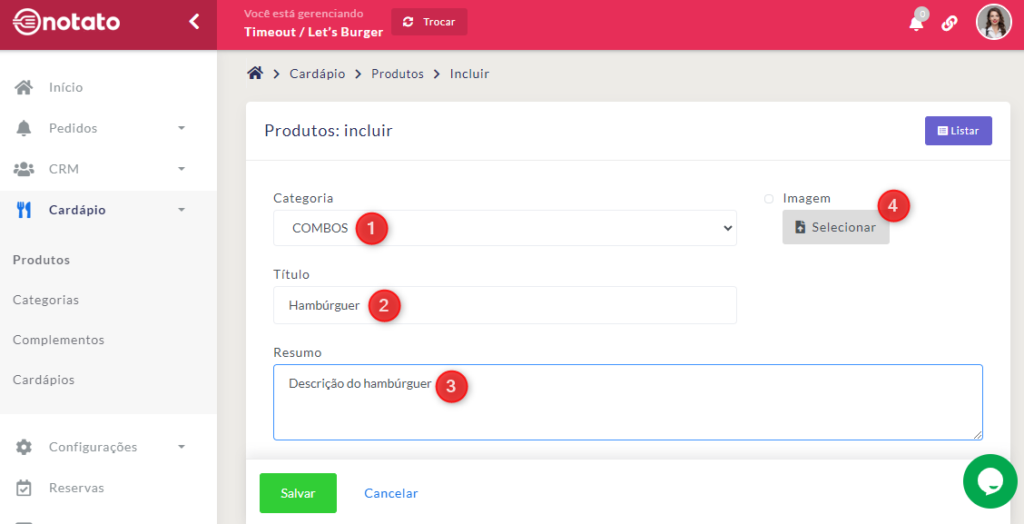Open Complementos in the sidebar
Screen dimensions: 1024x524
click(x=58, y=340)
